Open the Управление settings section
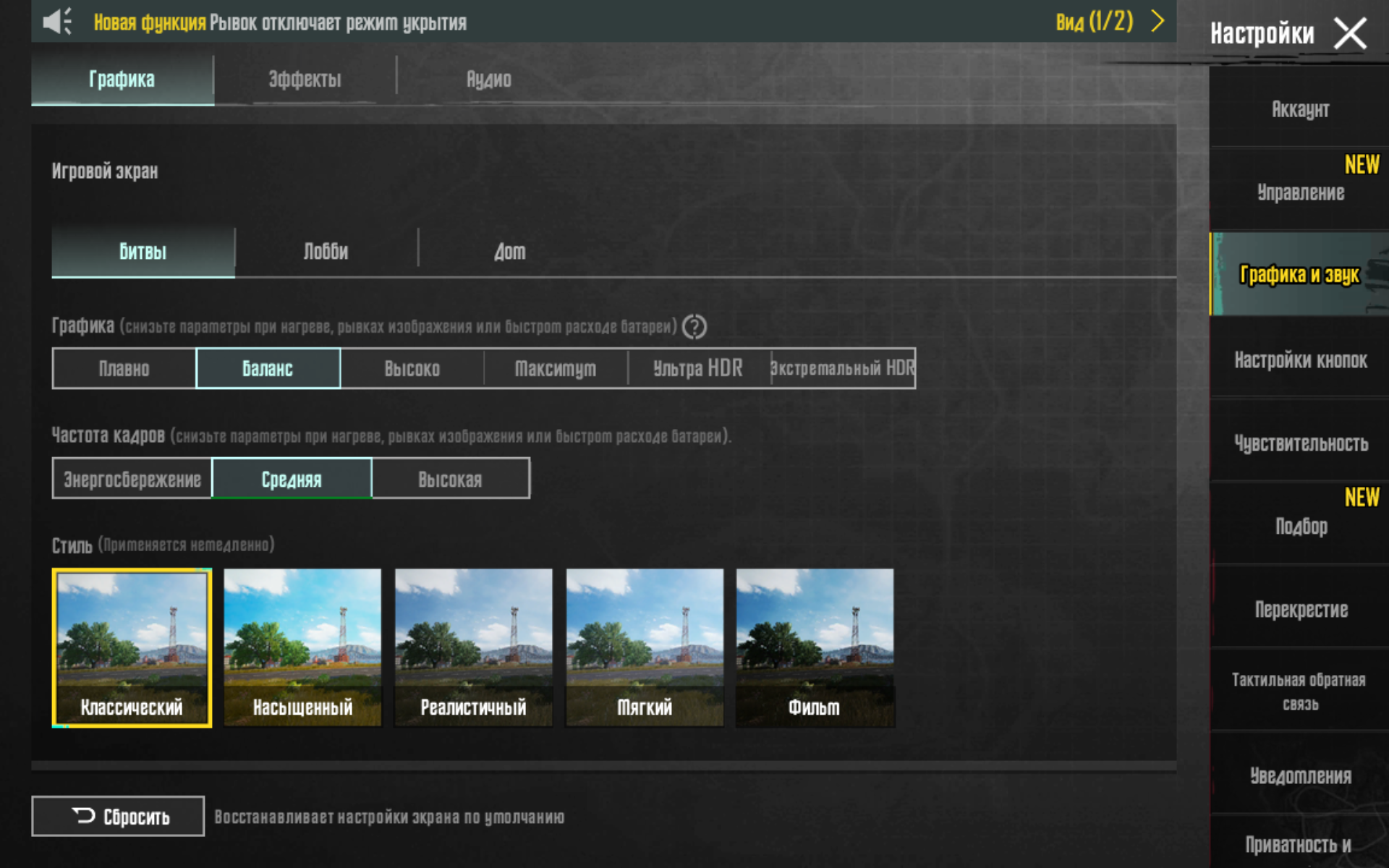1389x868 pixels. [1300, 192]
